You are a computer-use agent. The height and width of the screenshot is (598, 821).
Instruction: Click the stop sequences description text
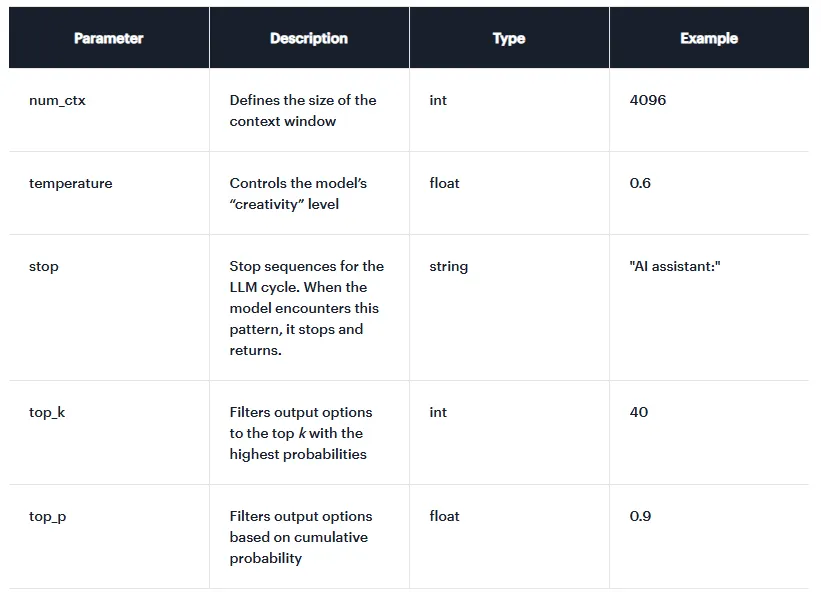(x=306, y=308)
